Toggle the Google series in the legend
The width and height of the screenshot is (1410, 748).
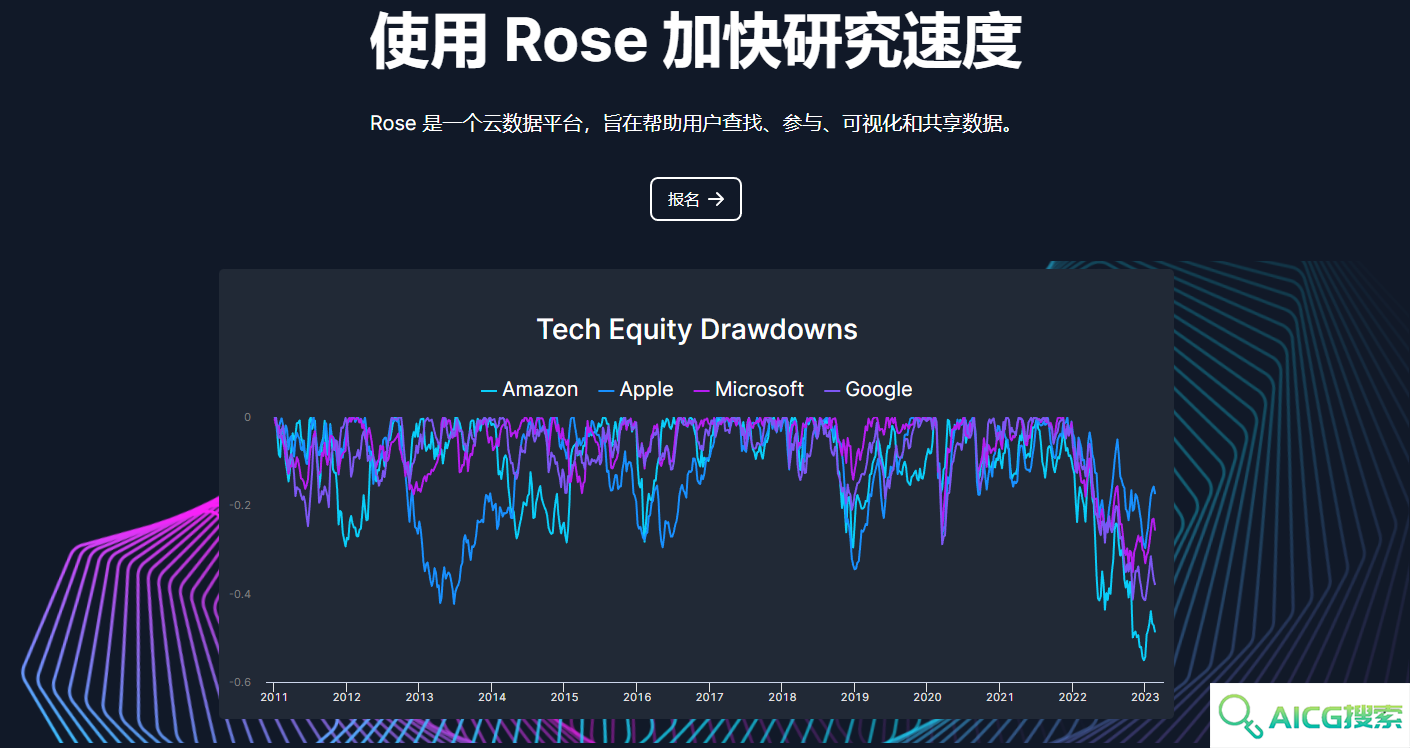pyautogui.click(x=868, y=389)
